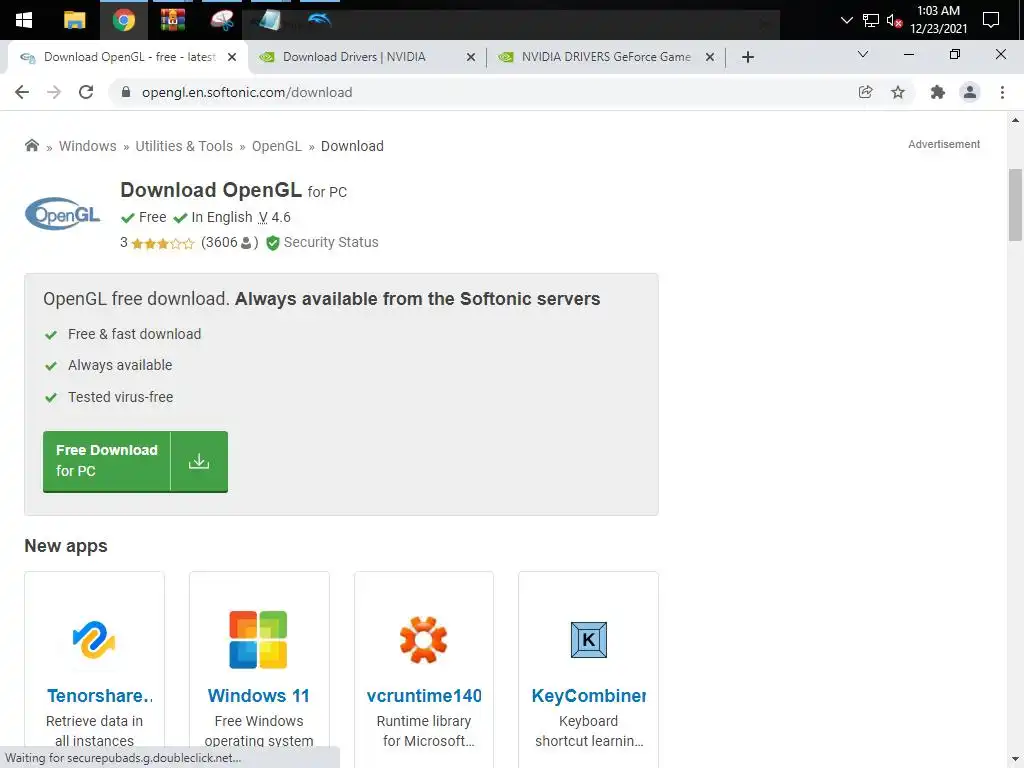Close the NVIDIA DRIVERS GeForce tab
The width and height of the screenshot is (1024, 768).
pos(710,57)
